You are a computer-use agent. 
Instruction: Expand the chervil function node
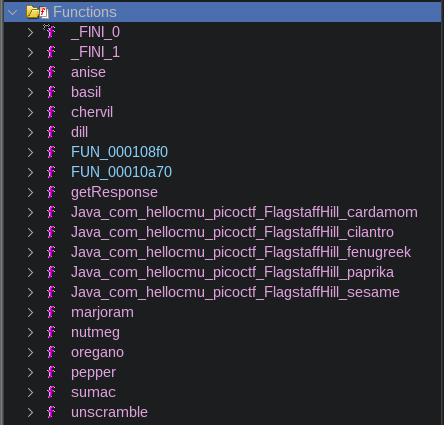click(x=30, y=112)
